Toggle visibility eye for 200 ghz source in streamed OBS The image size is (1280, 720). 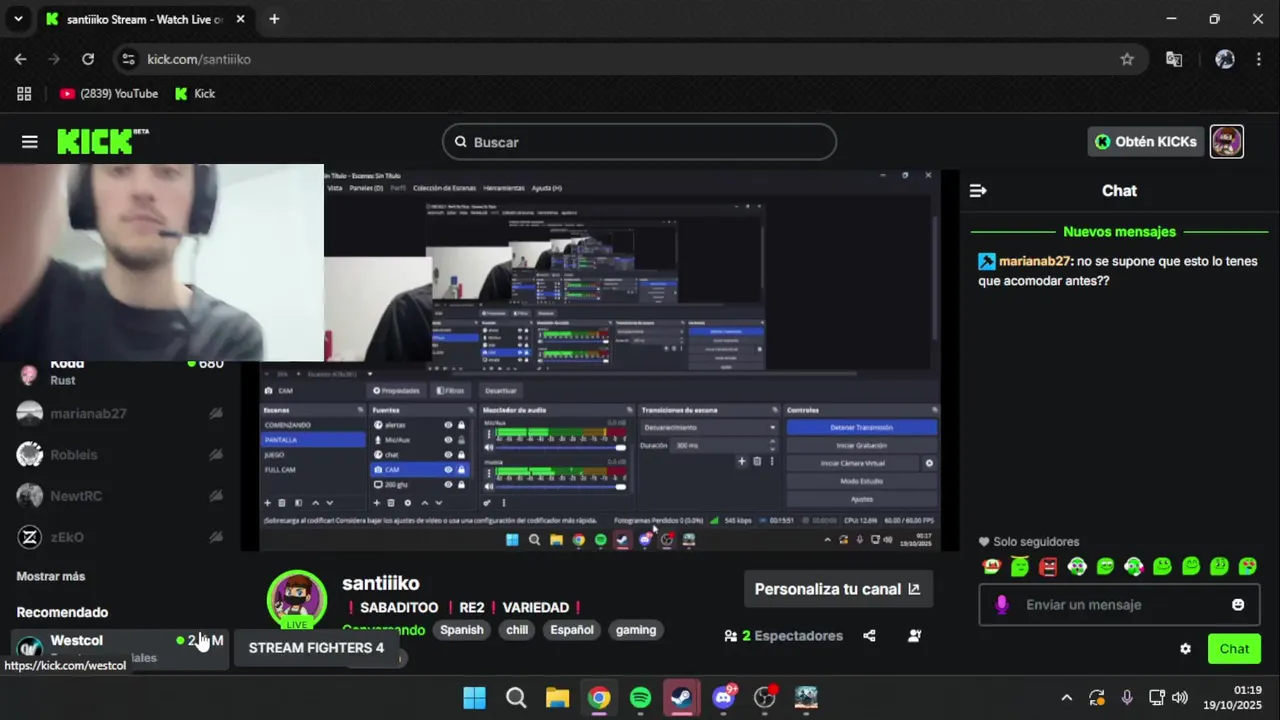[x=448, y=484]
